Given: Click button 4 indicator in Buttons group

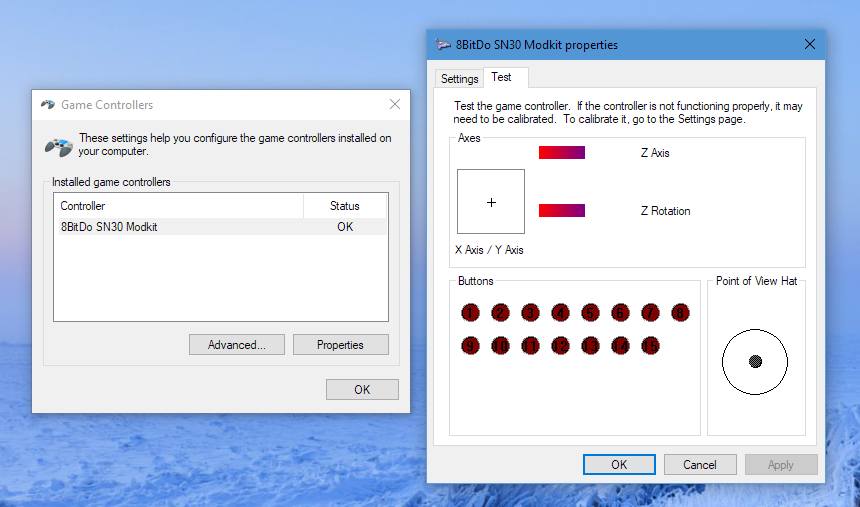Looking at the screenshot, I should pyautogui.click(x=560, y=313).
